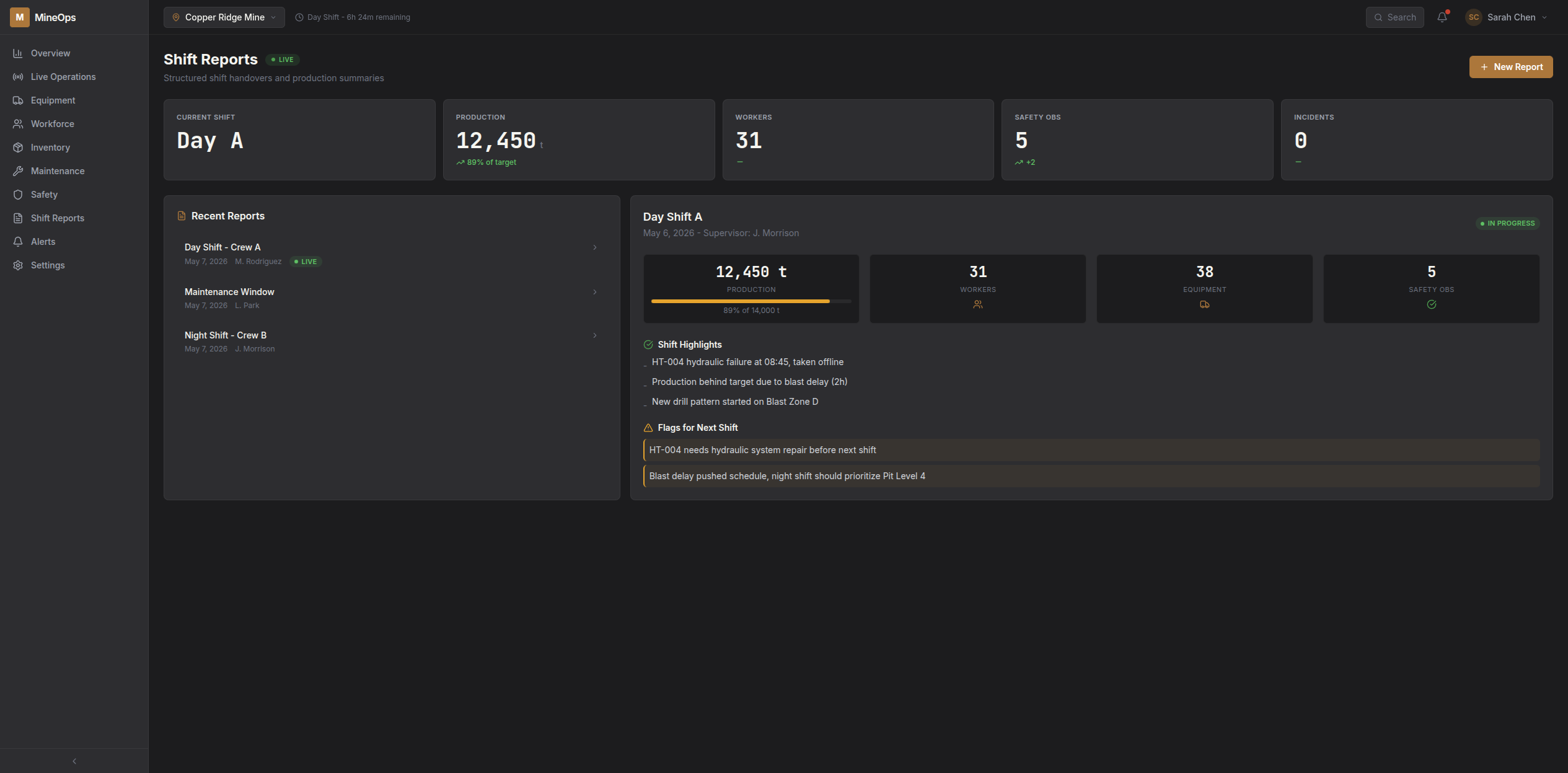Image resolution: width=1568 pixels, height=773 pixels.
Task: Select Production behind target highlight line
Action: pyautogui.click(x=749, y=382)
